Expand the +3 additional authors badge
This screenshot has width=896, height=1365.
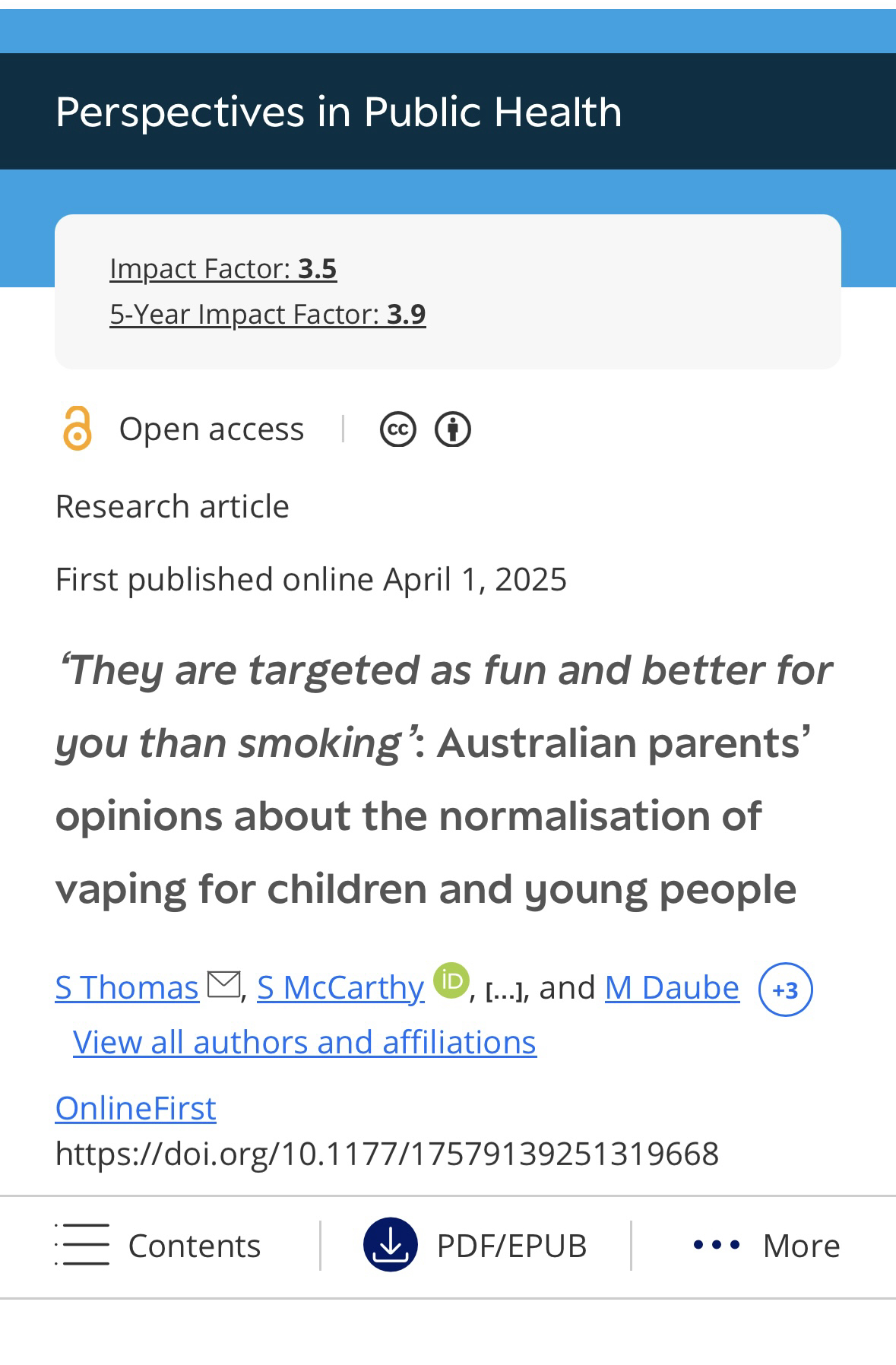click(x=785, y=990)
